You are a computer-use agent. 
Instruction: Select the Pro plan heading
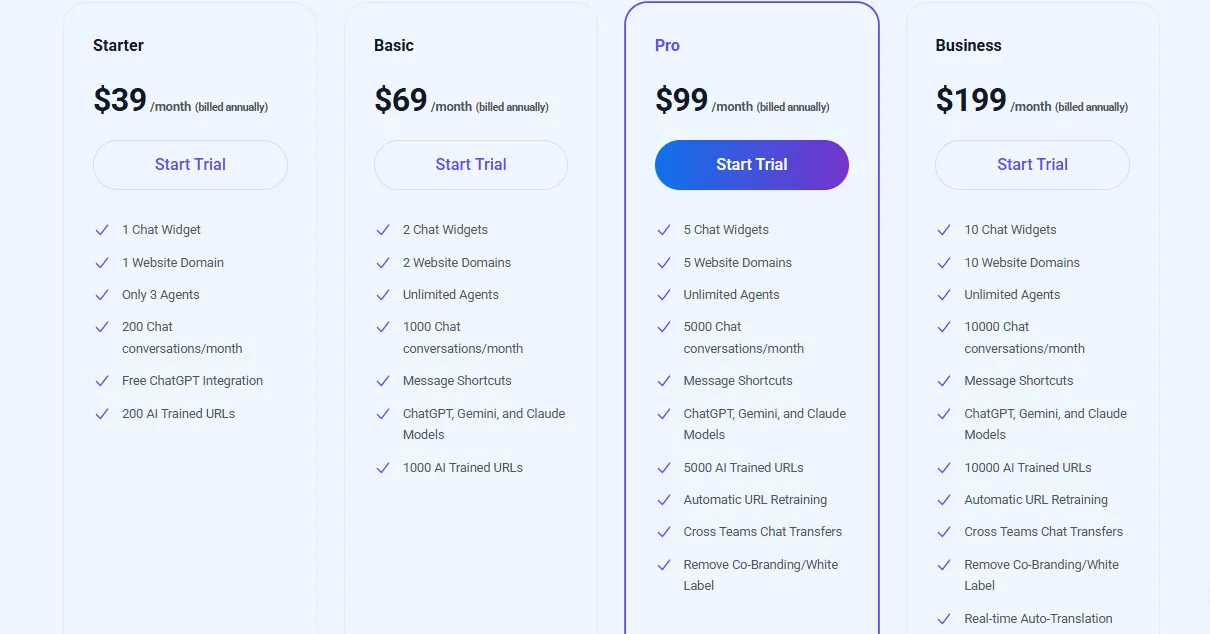point(666,45)
